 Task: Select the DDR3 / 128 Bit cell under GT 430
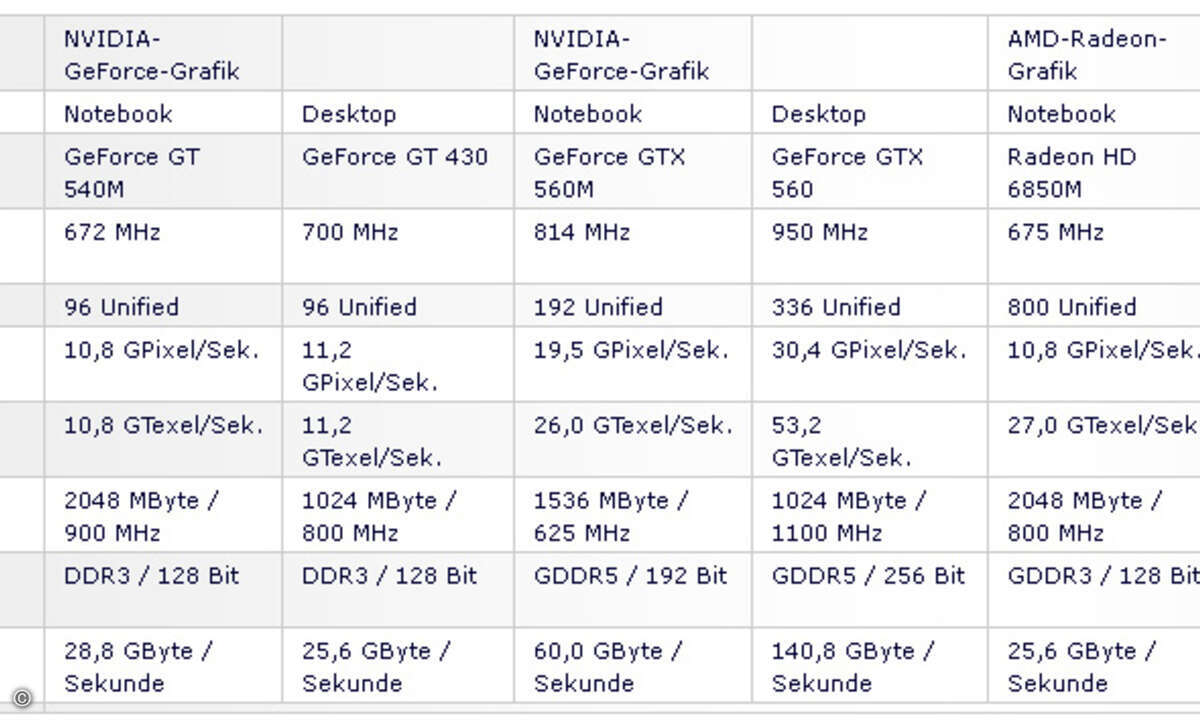point(398,589)
